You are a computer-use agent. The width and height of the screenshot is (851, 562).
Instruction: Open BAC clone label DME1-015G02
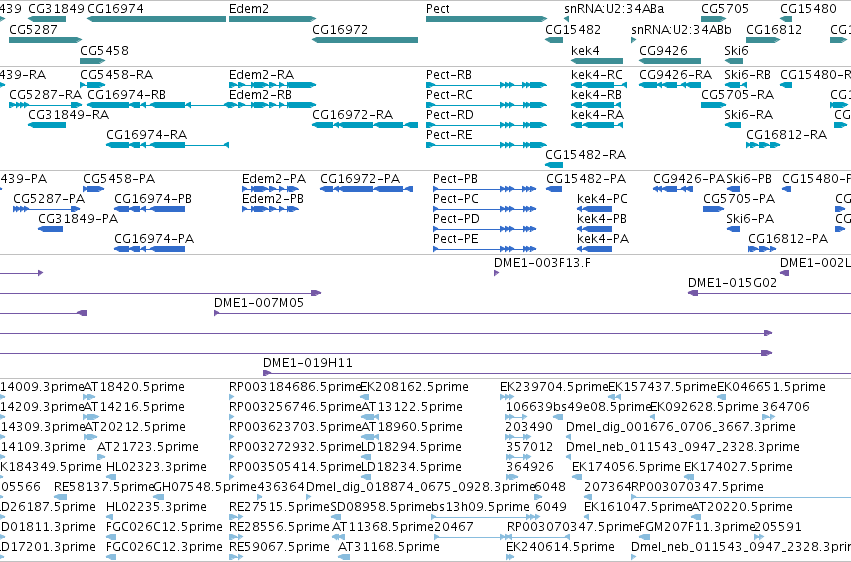pos(732,283)
